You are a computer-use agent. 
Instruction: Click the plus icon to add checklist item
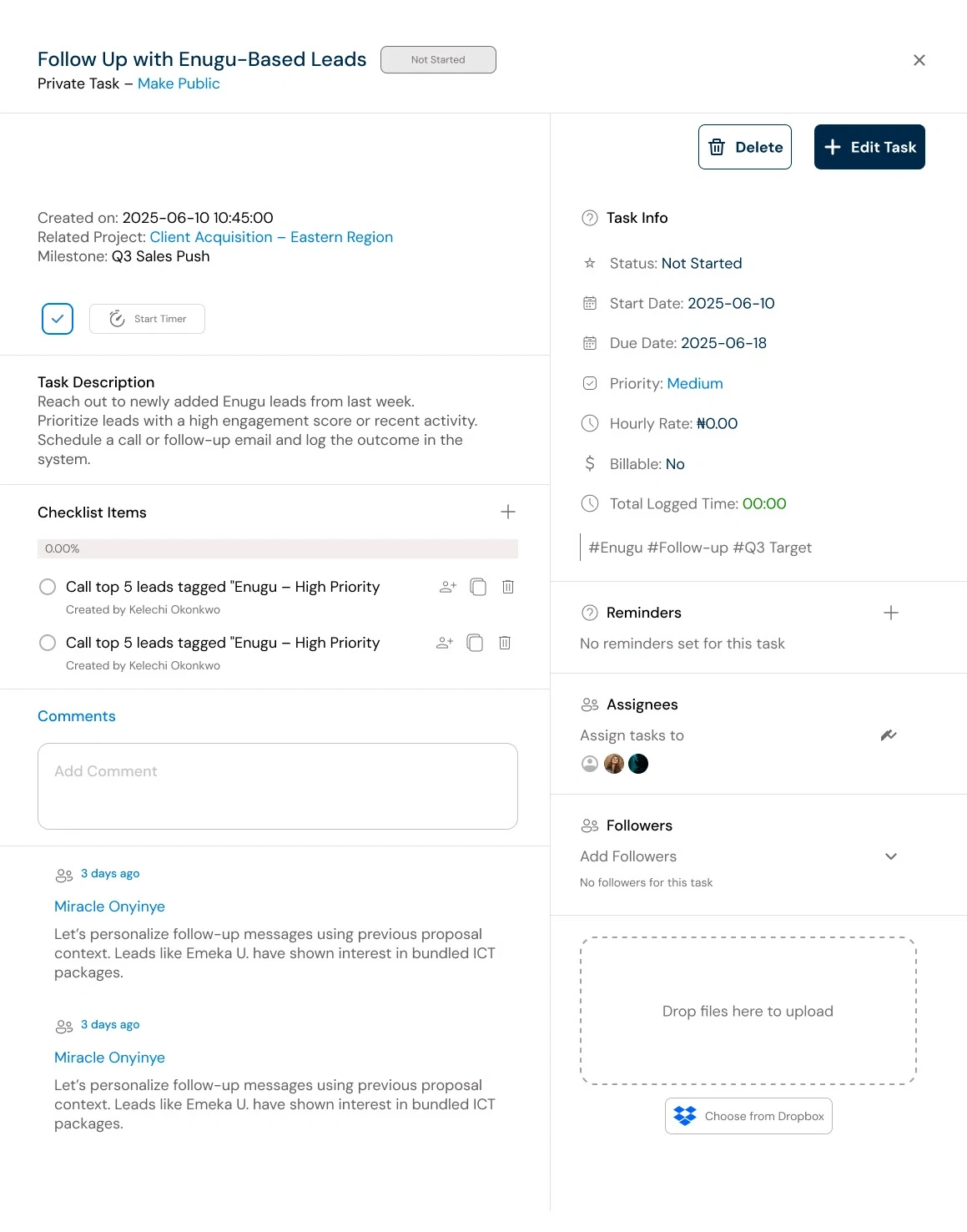[507, 512]
